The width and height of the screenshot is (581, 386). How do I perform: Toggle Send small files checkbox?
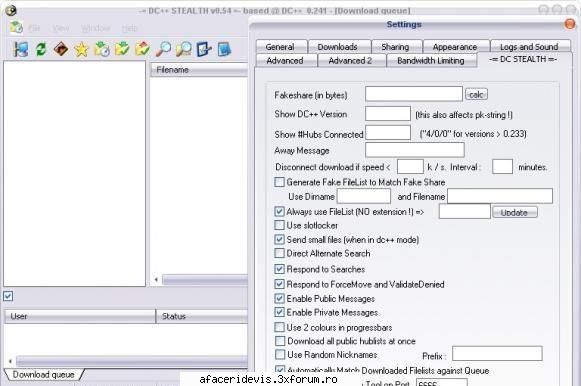point(279,239)
